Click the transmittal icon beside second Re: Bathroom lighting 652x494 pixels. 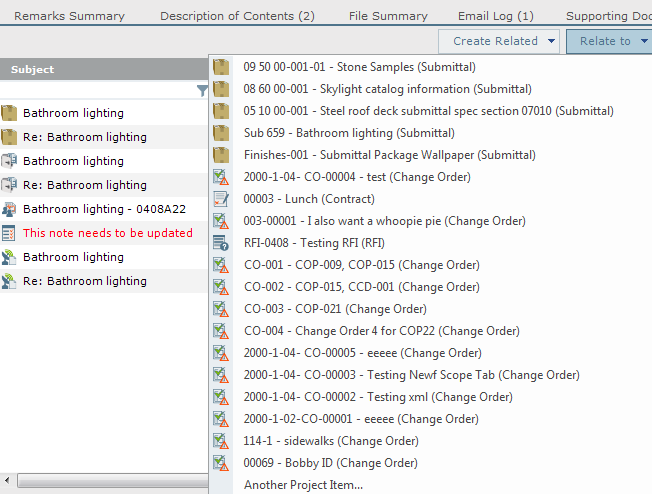9,185
